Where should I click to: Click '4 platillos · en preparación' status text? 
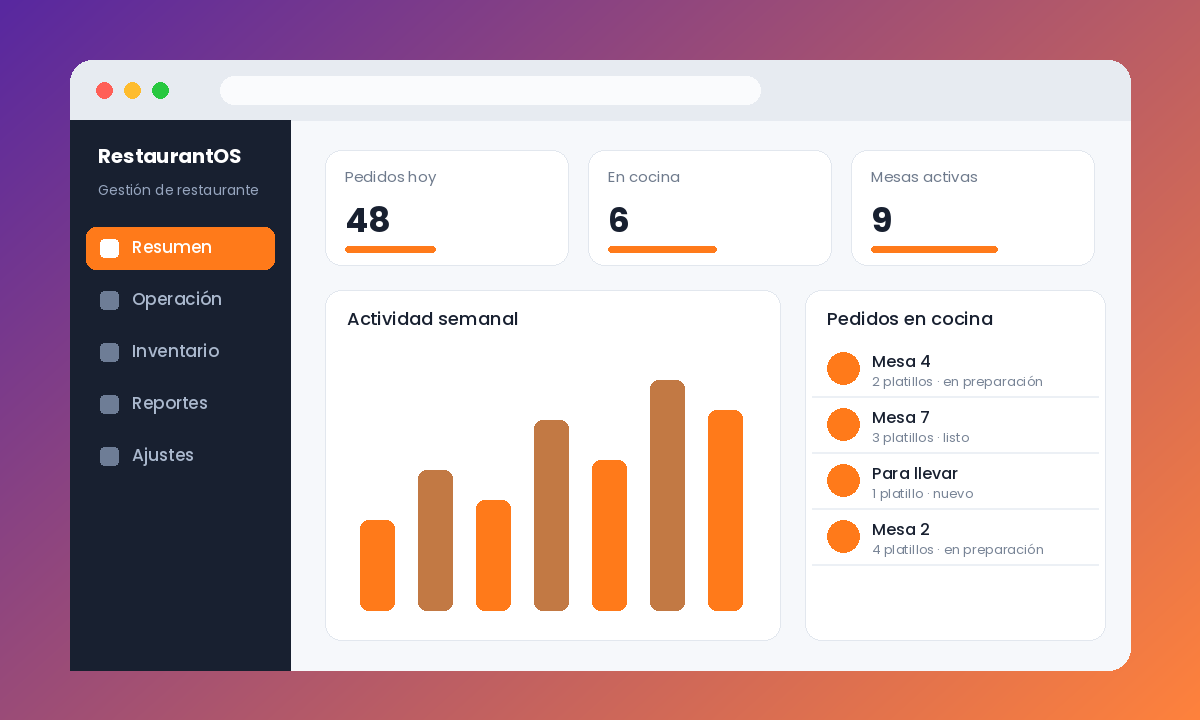click(958, 550)
